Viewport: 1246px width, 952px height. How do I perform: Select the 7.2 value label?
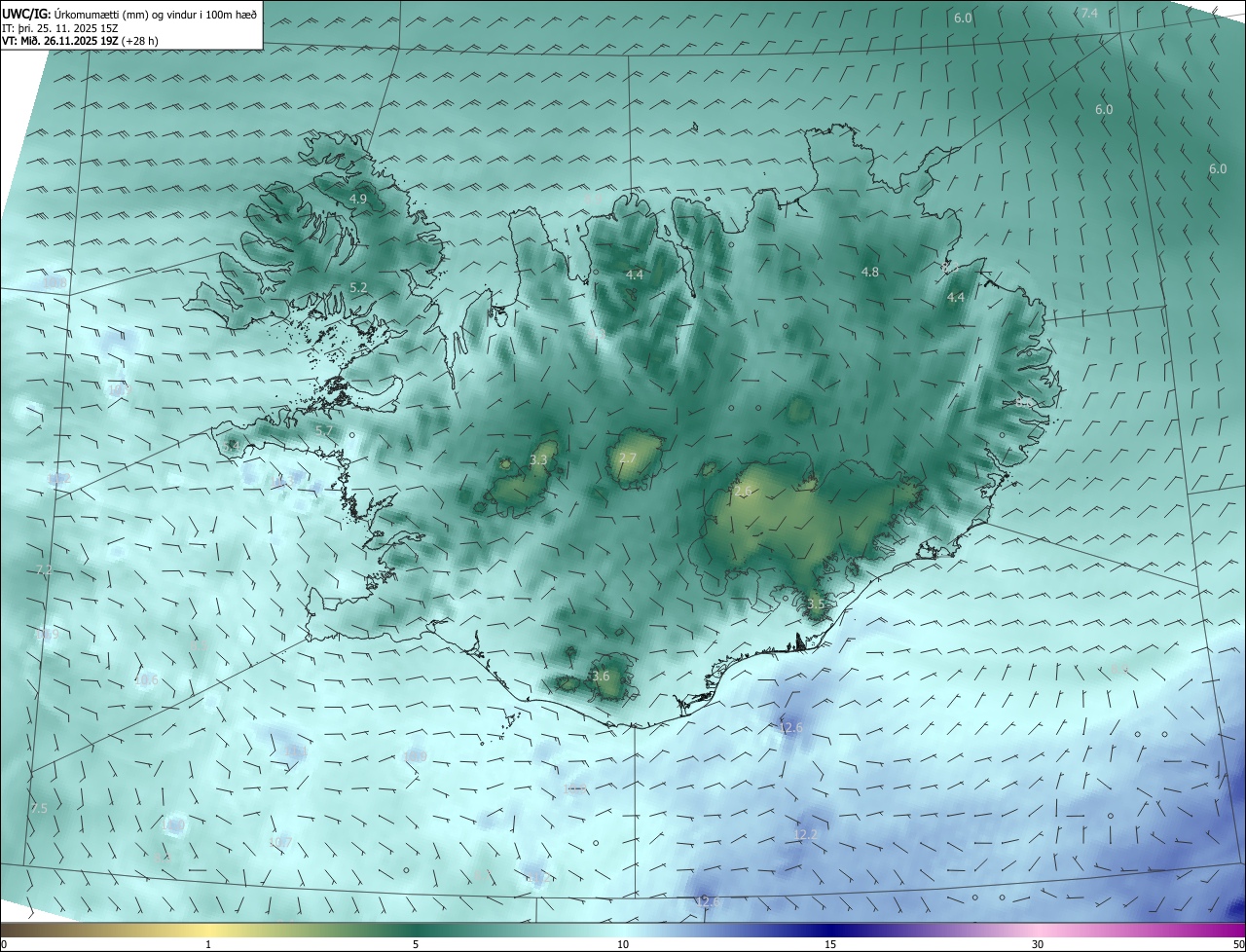[x=44, y=569]
